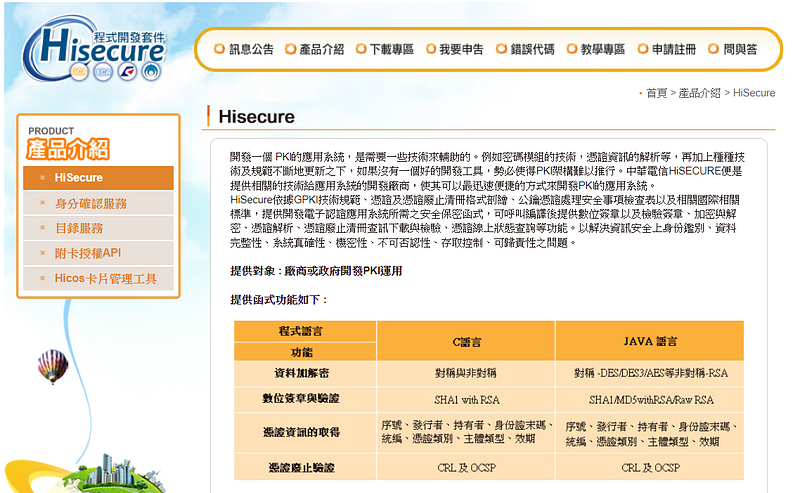
Task: Select 我要申告 in the navigation bar
Action: tap(455, 49)
